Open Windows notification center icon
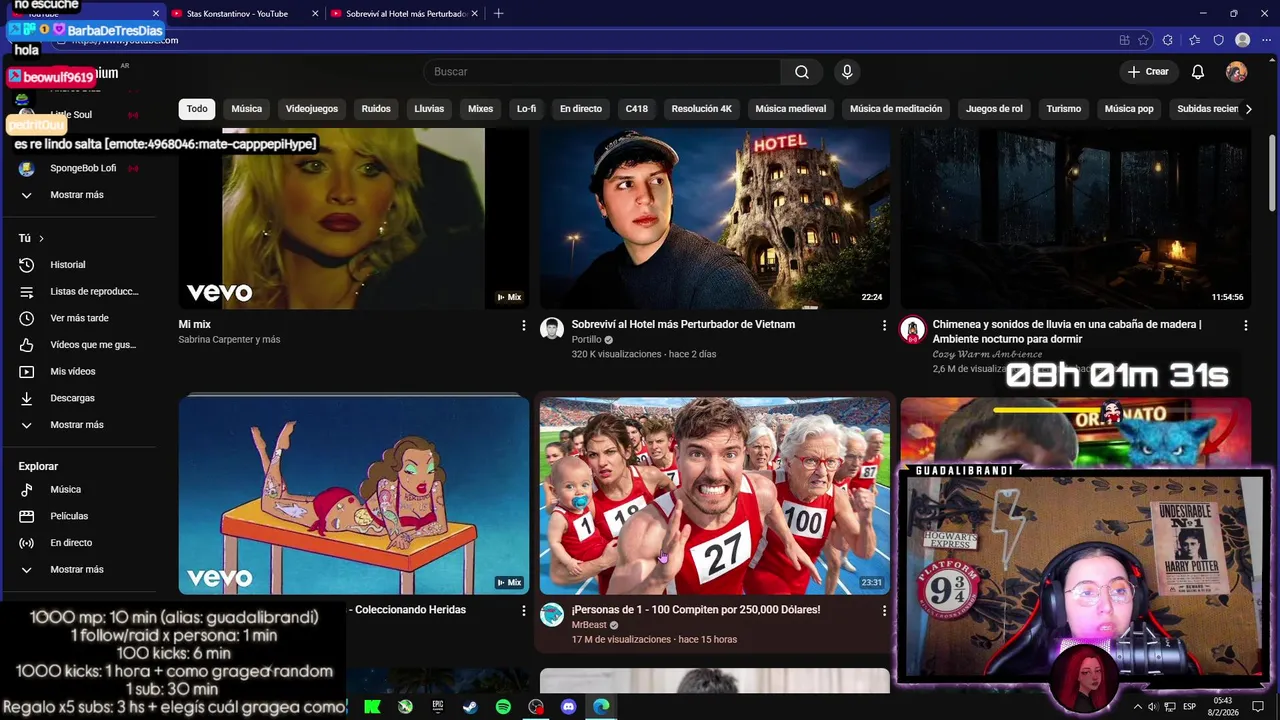Image resolution: width=1280 pixels, height=720 pixels. point(1258,707)
